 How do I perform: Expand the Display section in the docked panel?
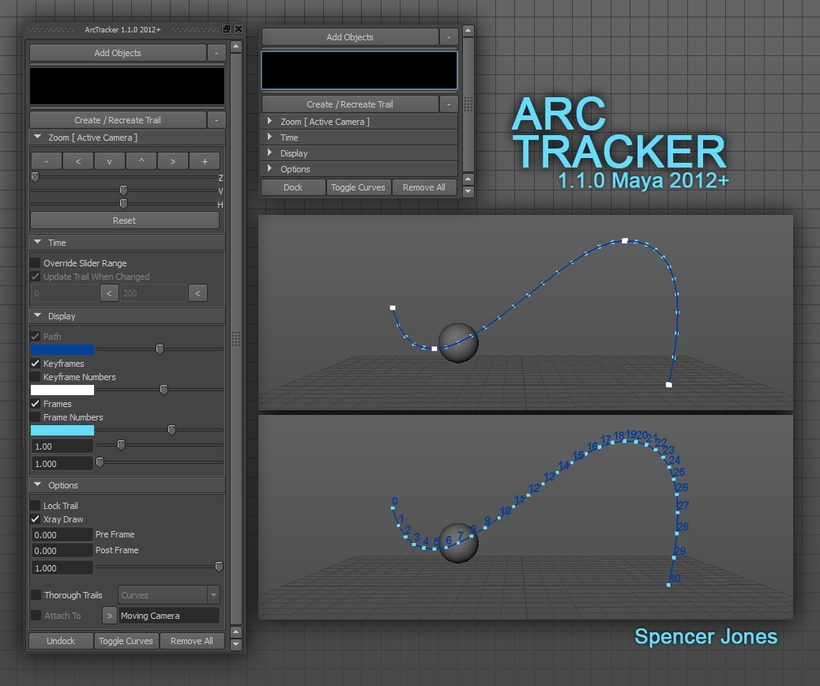click(270, 153)
